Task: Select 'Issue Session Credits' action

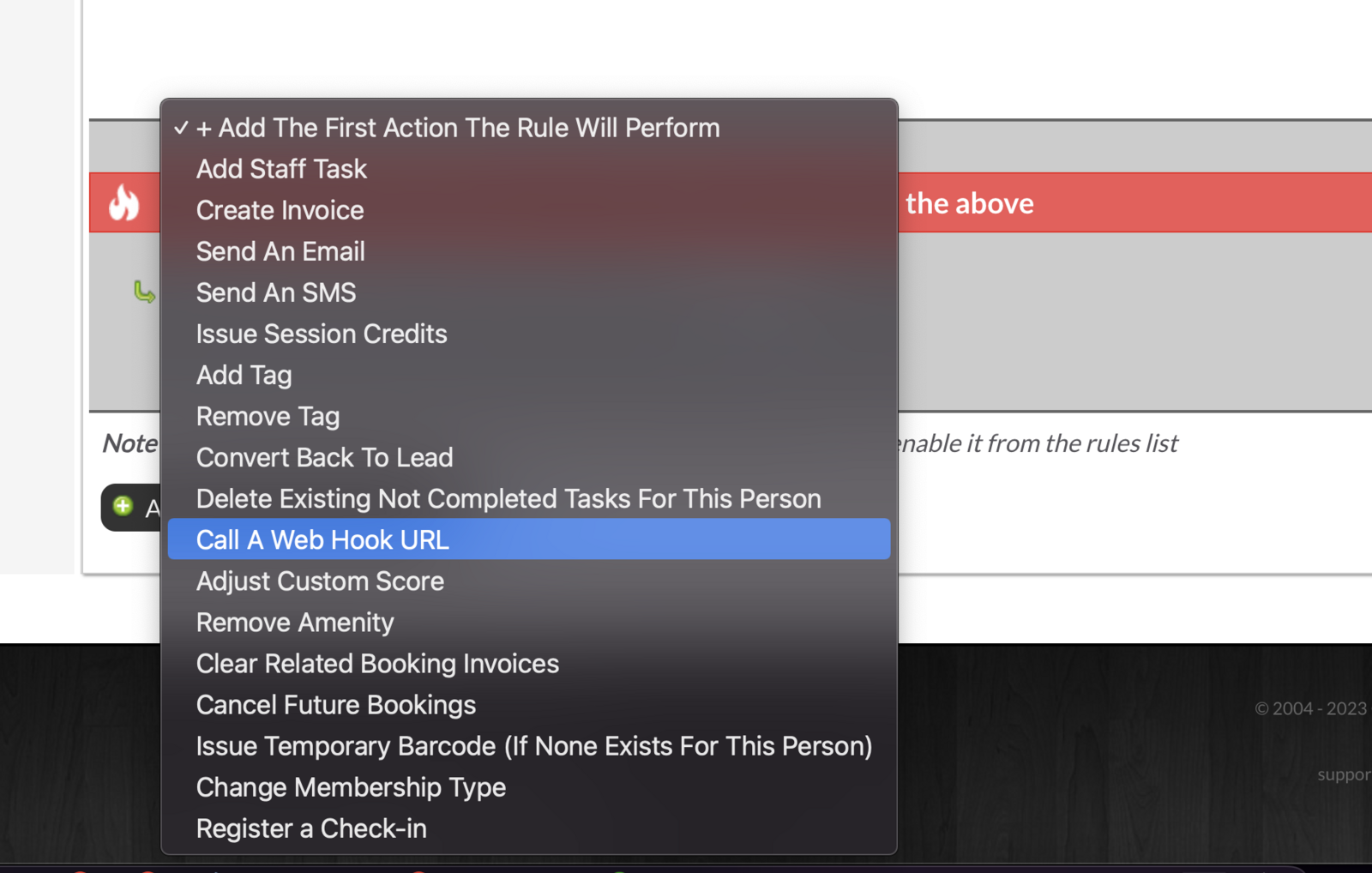Action: (322, 334)
